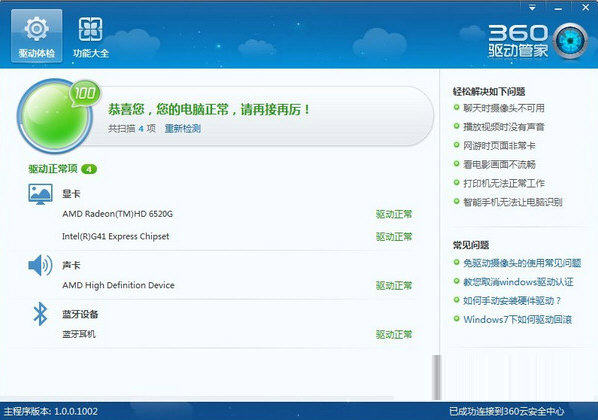Select the 声卡 category label
Viewport: 598px width, 420px height.
(x=71, y=265)
